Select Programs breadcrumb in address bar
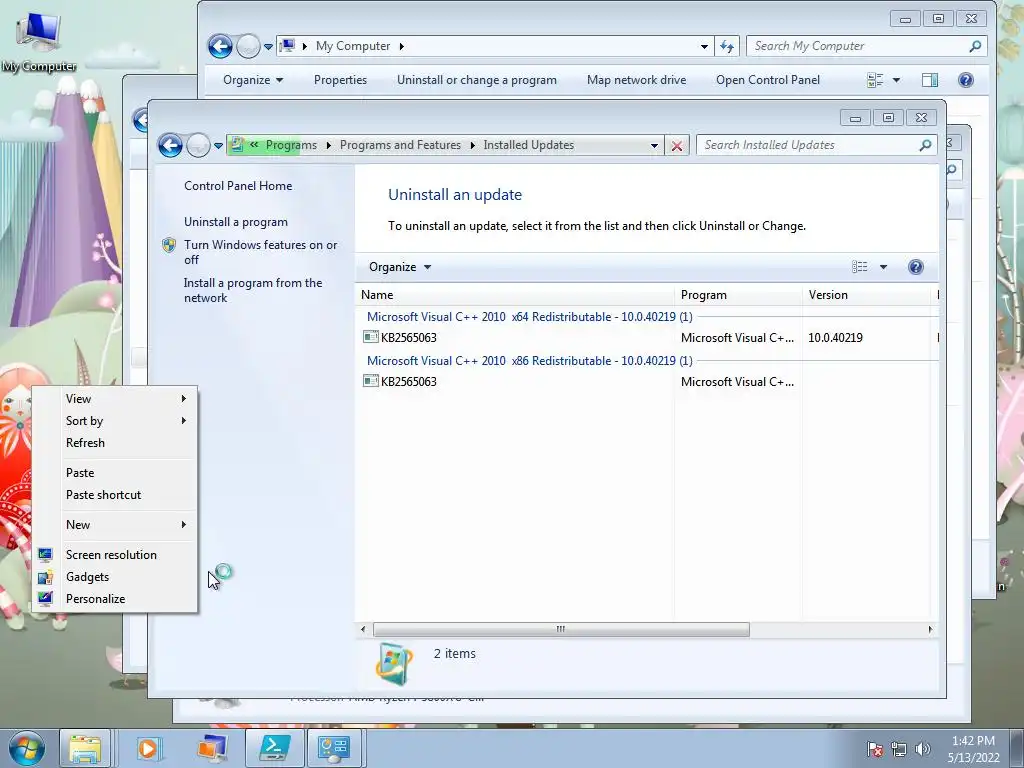This screenshot has height=768, width=1024. point(291,145)
